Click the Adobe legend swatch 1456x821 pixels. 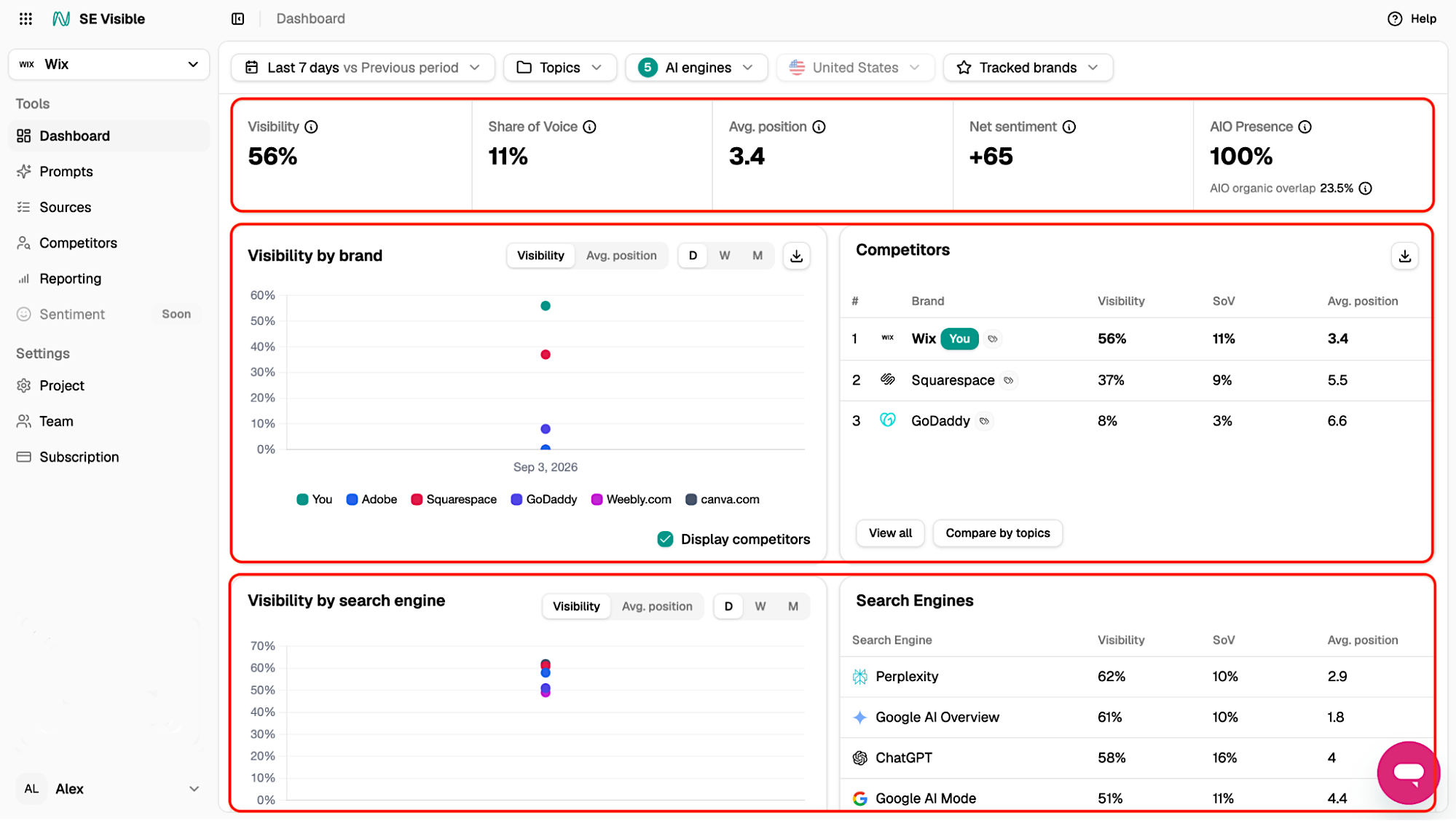coord(352,500)
